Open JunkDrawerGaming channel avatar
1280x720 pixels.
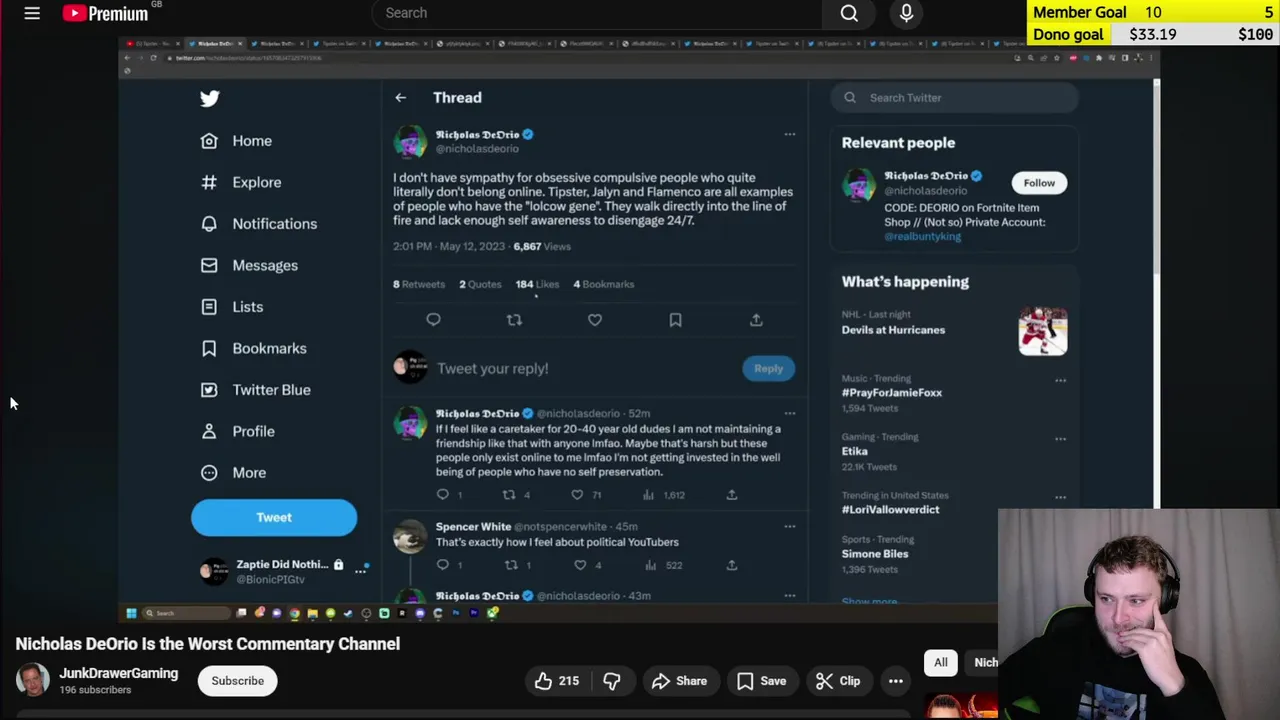coord(32,681)
